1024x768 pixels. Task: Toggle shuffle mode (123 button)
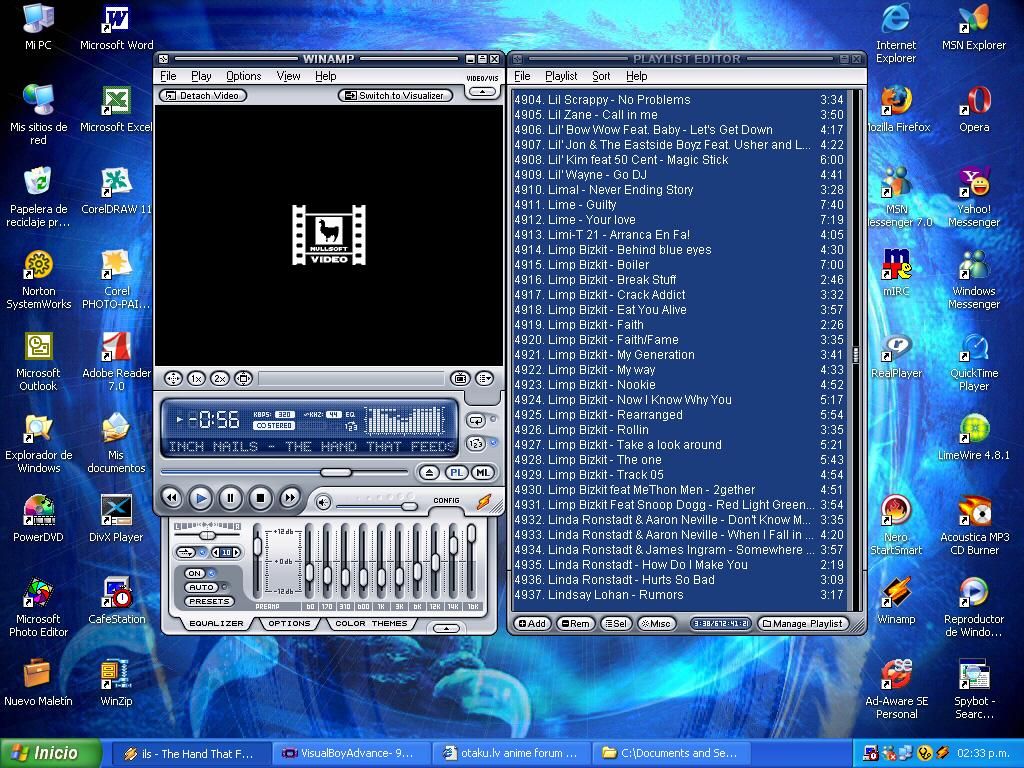(x=476, y=443)
